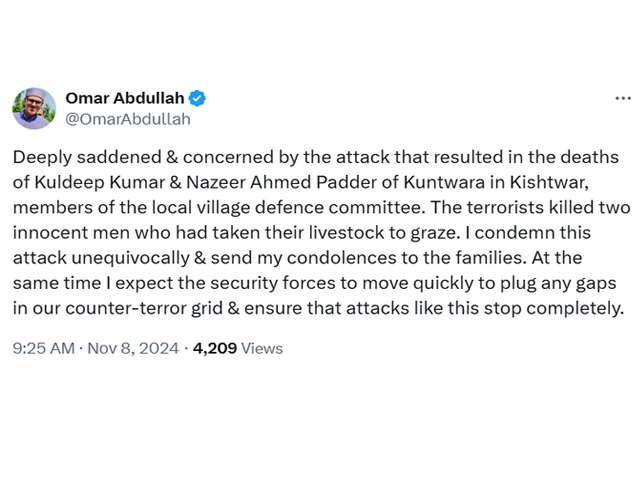Click the 9:25 AM timestamp
640x480 pixels.
(44, 349)
